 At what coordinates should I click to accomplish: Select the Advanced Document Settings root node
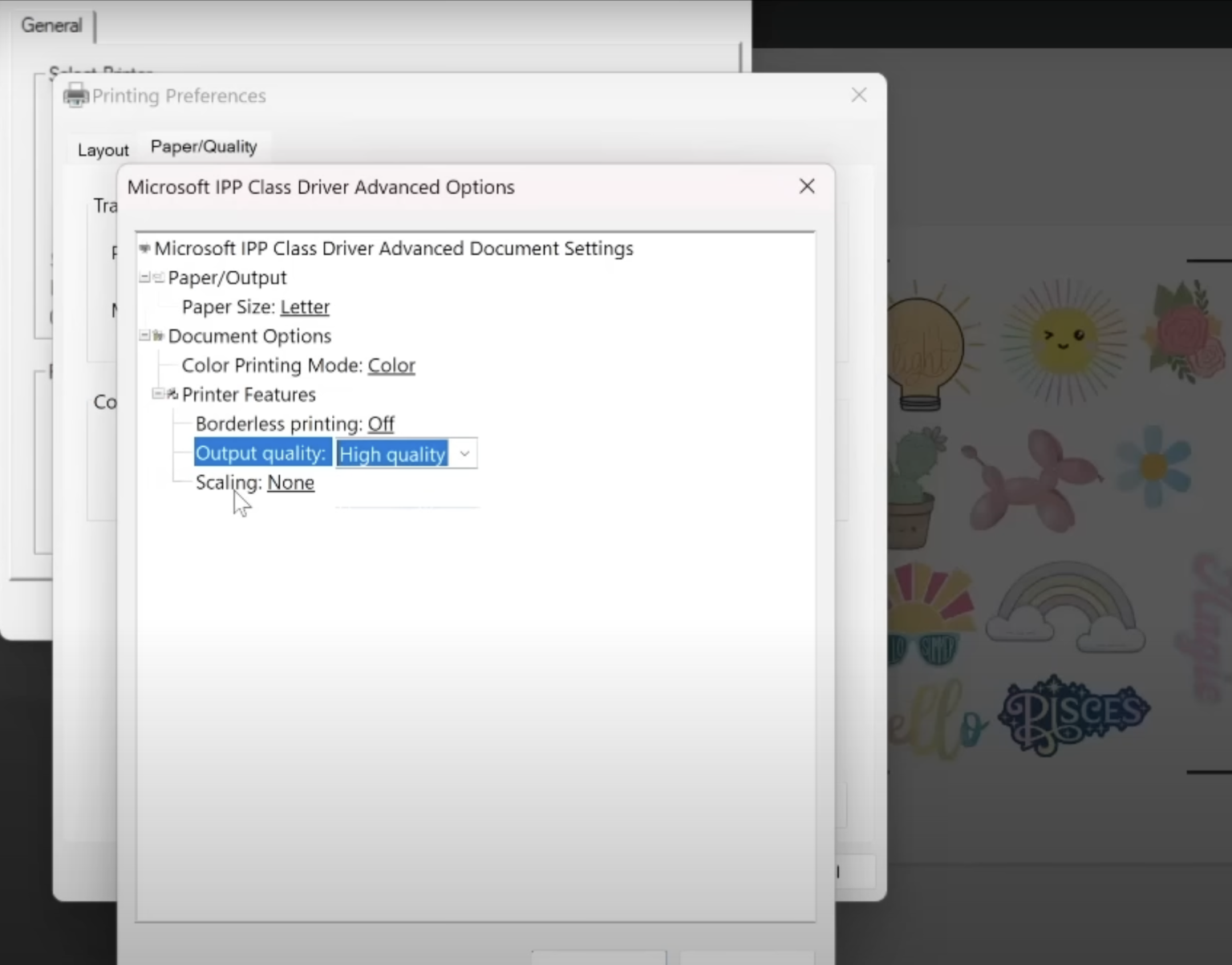click(x=393, y=249)
